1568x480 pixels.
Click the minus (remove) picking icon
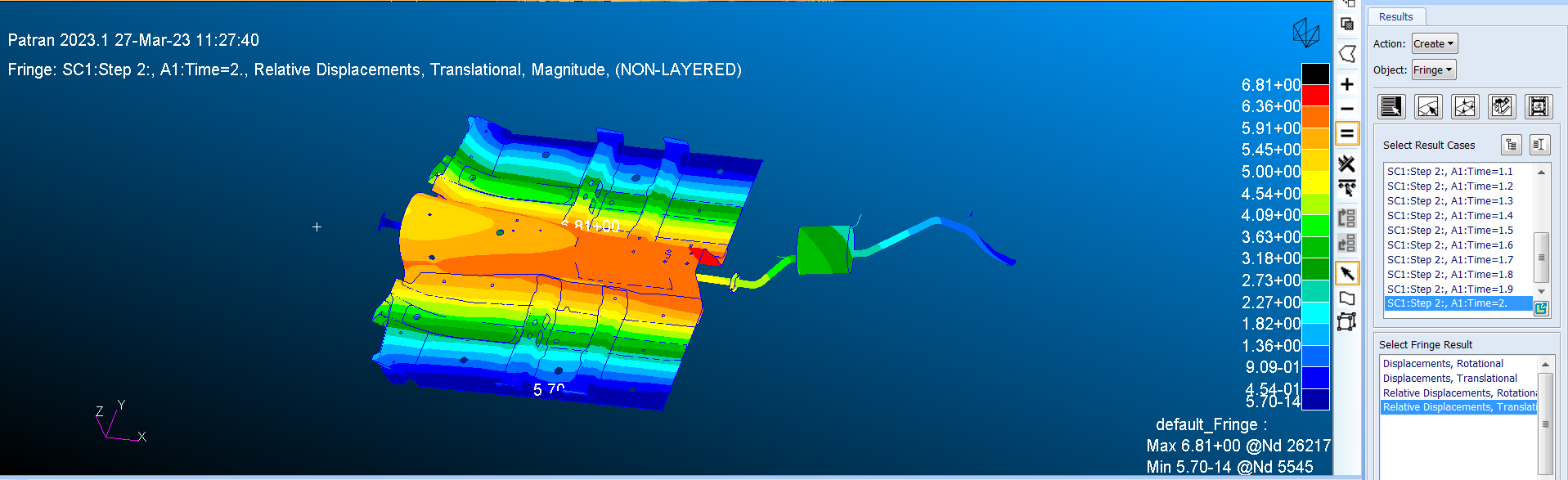[x=1347, y=109]
